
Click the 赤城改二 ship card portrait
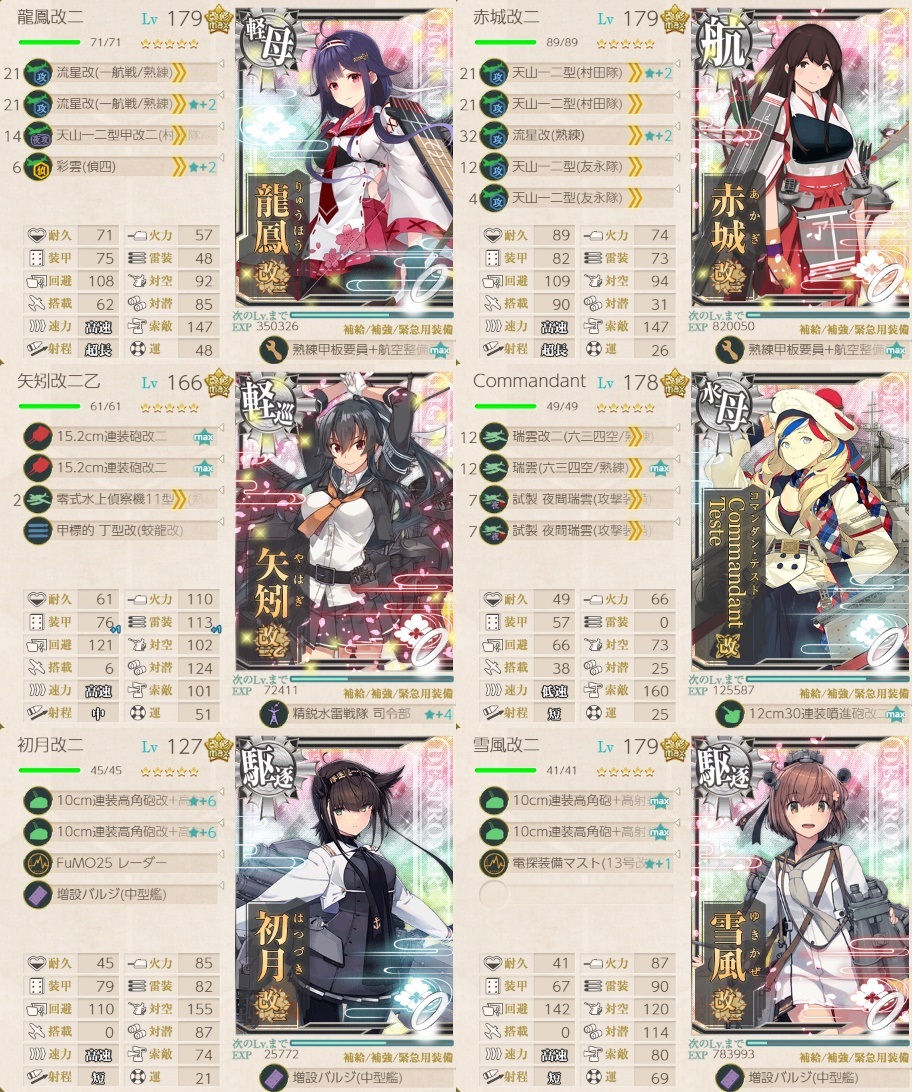800,159
